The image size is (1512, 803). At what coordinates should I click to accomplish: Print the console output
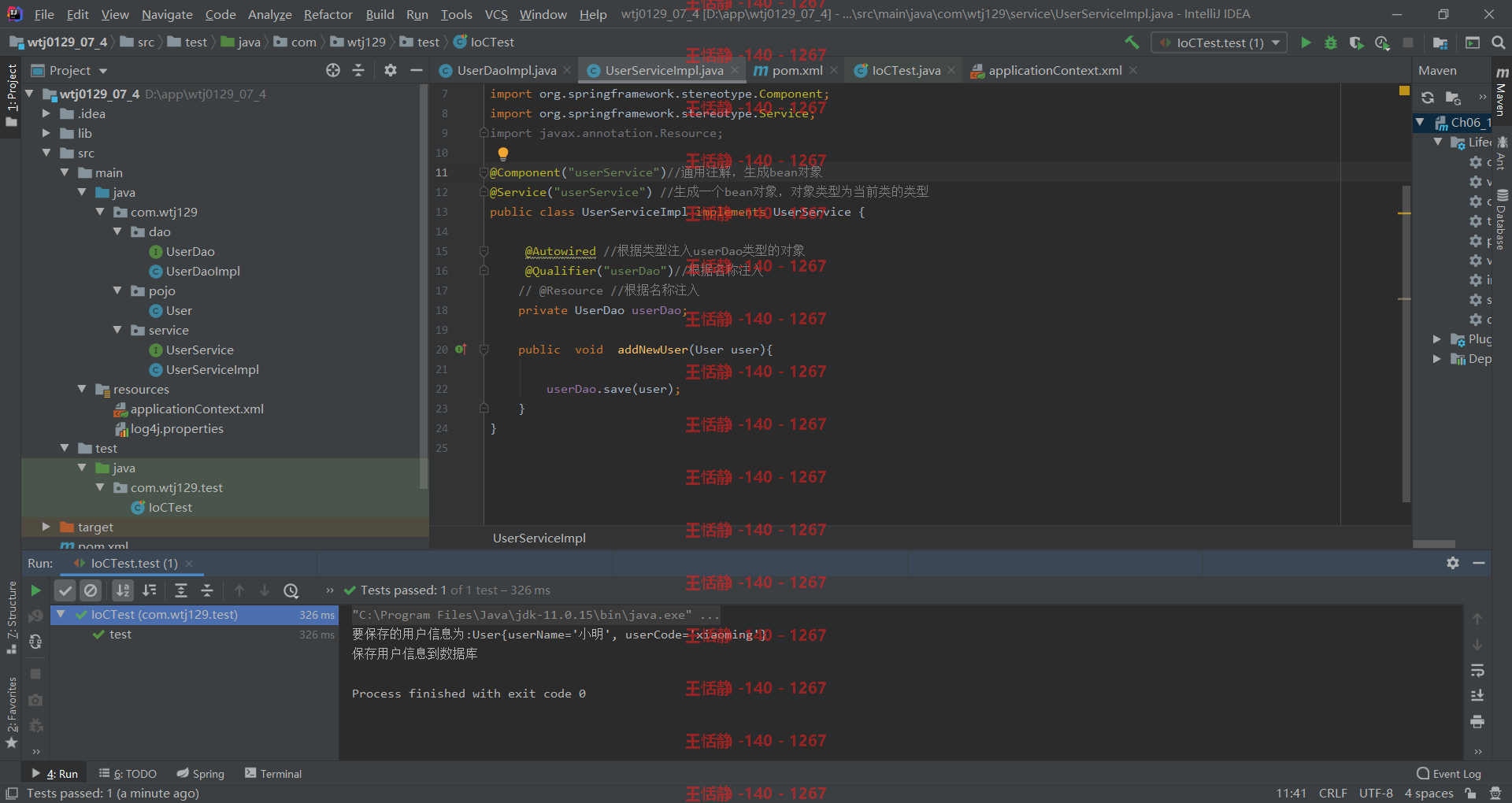(1477, 722)
